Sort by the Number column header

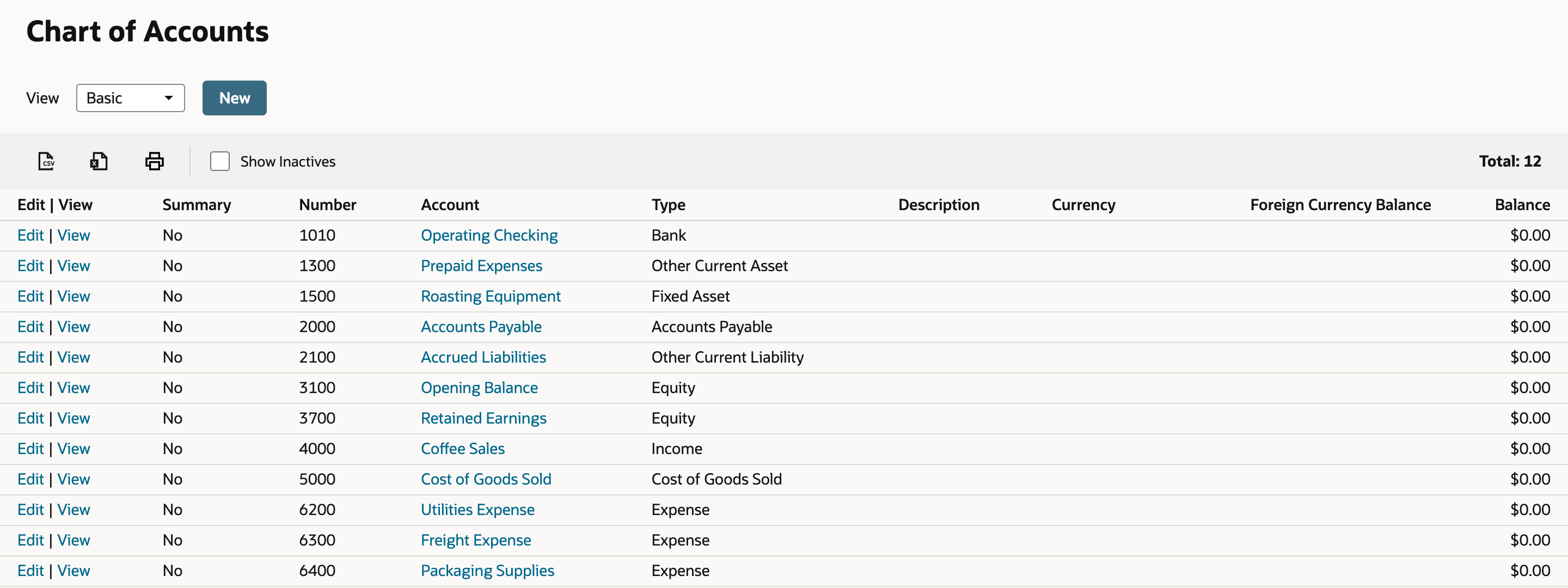click(x=327, y=205)
